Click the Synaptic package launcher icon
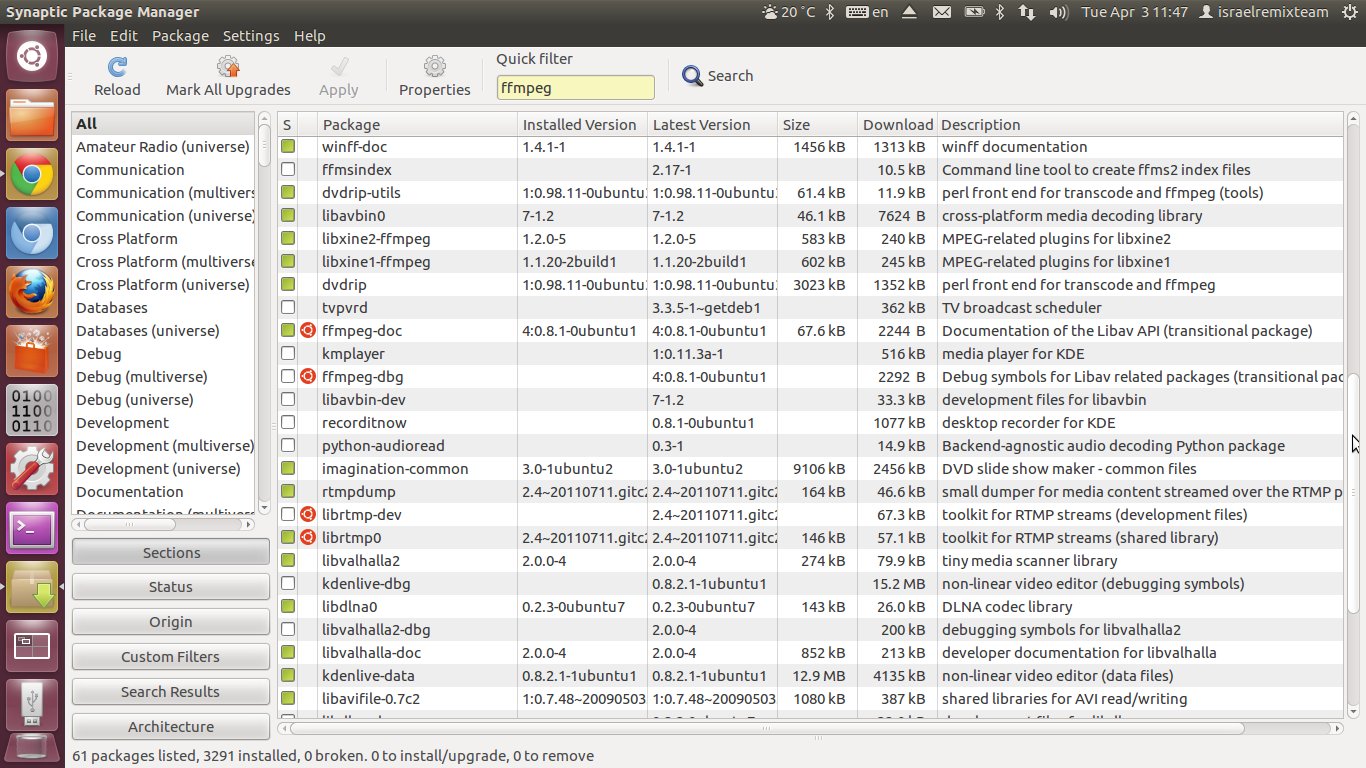1366x768 pixels. pyautogui.click(x=32, y=588)
